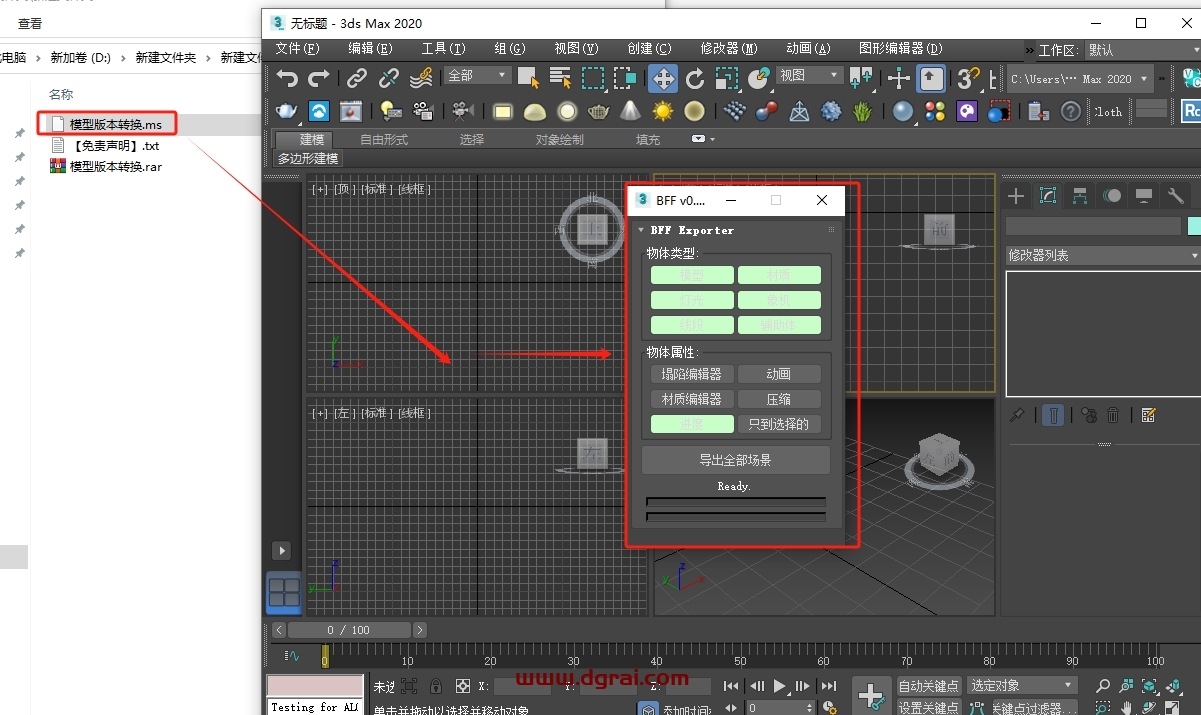This screenshot has width=1201, height=715.
Task: Select the Link tool chain icon
Action: tap(357, 78)
